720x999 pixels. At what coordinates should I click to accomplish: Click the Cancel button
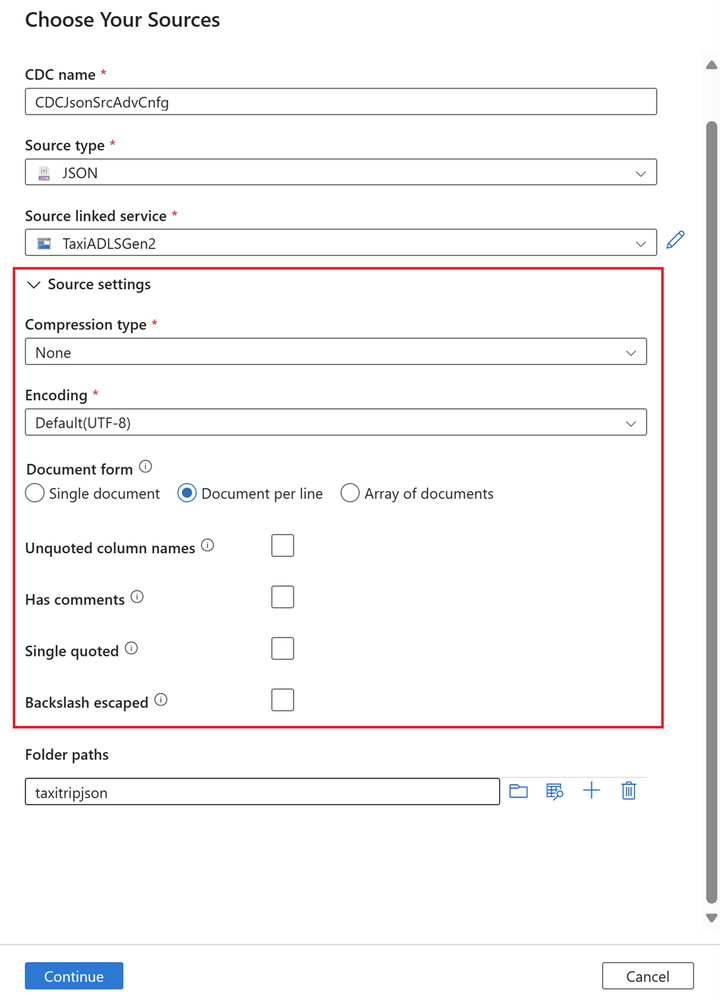(647, 976)
